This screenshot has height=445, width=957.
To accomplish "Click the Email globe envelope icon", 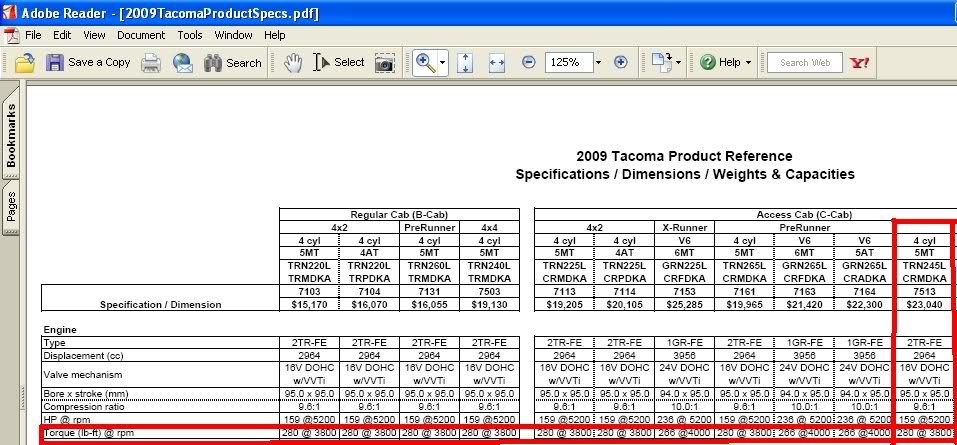I will (182, 62).
